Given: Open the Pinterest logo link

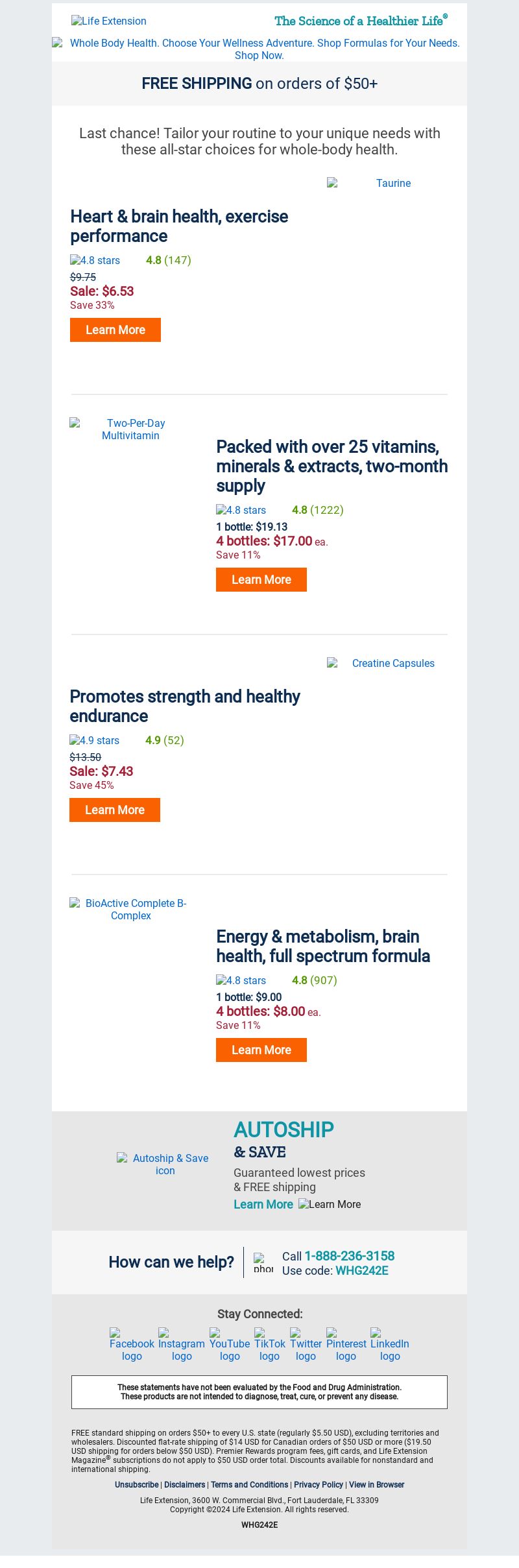Looking at the screenshot, I should click(346, 1344).
